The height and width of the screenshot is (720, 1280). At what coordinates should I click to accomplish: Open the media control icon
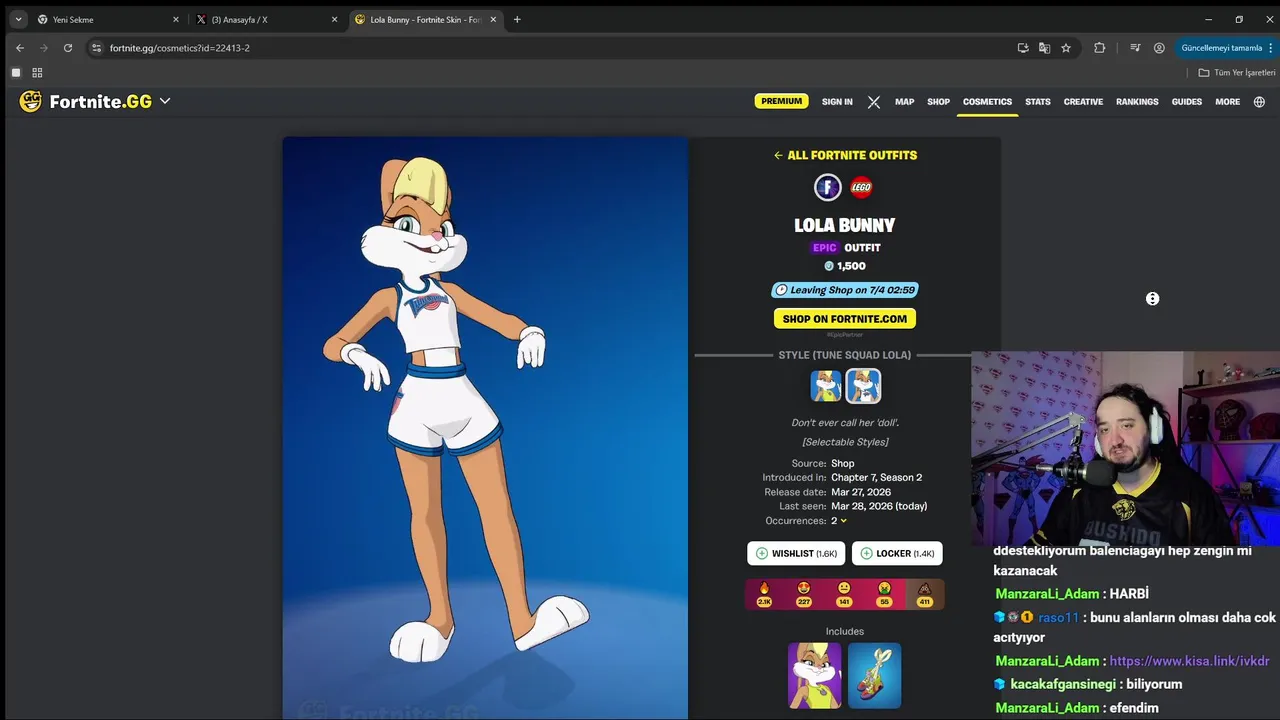click(1135, 48)
